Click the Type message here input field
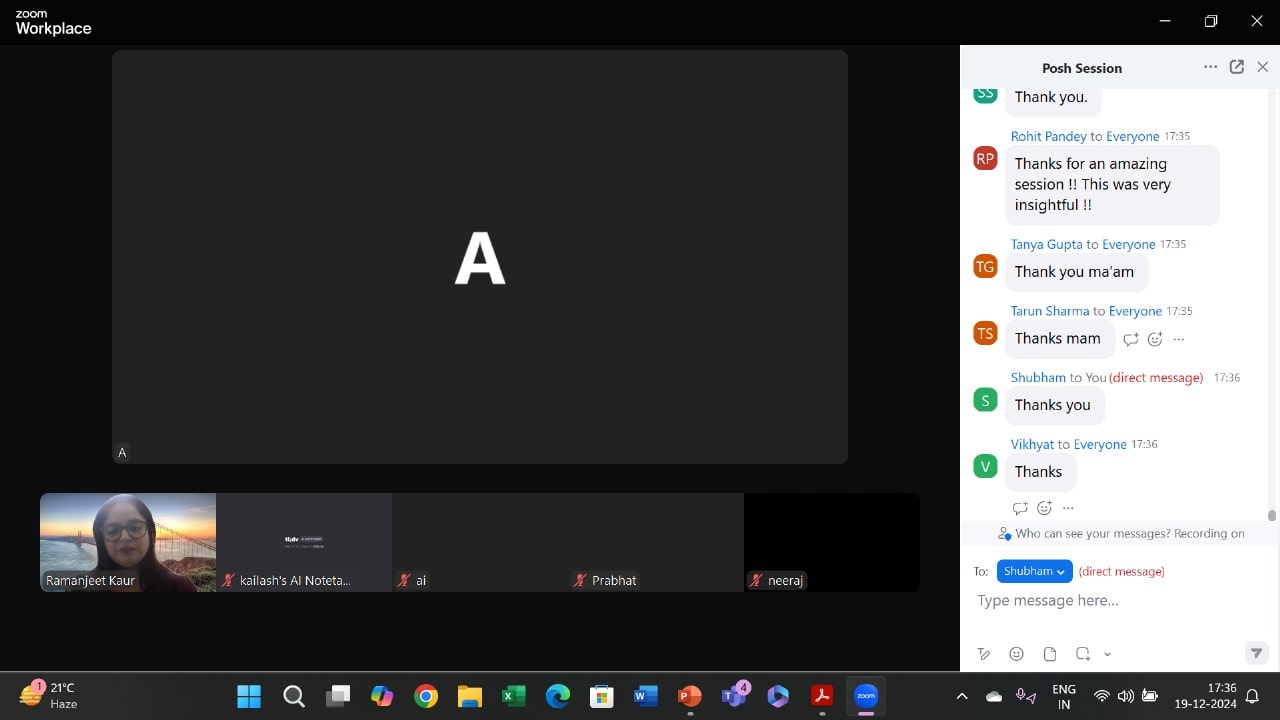This screenshot has width=1280, height=720. click(x=1110, y=601)
